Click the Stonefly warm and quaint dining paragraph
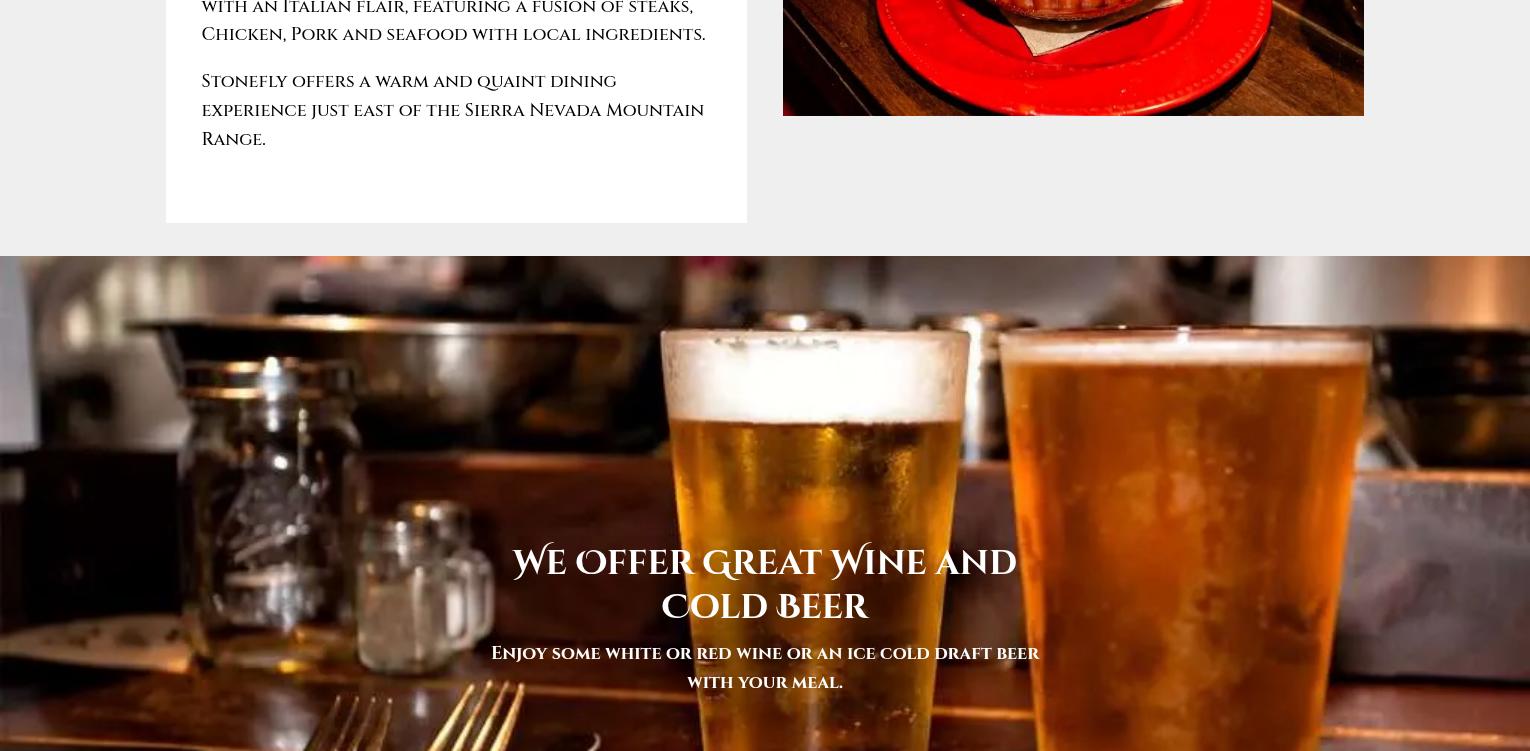Viewport: 1530px width, 751px height. point(453,110)
